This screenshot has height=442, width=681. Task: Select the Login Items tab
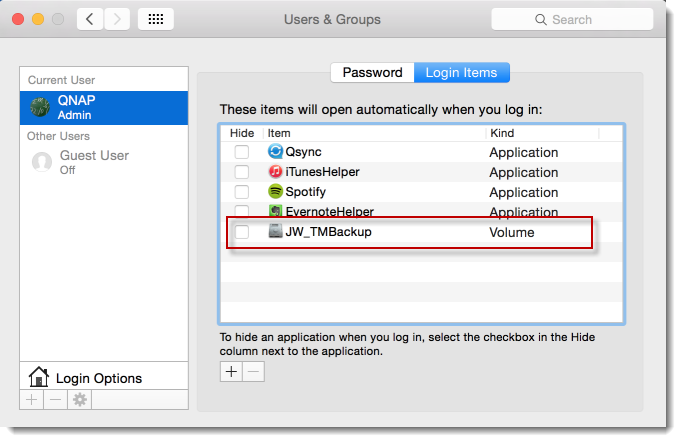tap(461, 73)
